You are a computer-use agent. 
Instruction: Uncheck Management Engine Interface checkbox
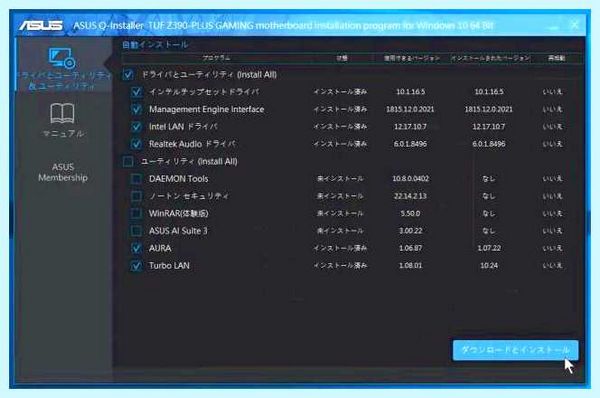136,109
